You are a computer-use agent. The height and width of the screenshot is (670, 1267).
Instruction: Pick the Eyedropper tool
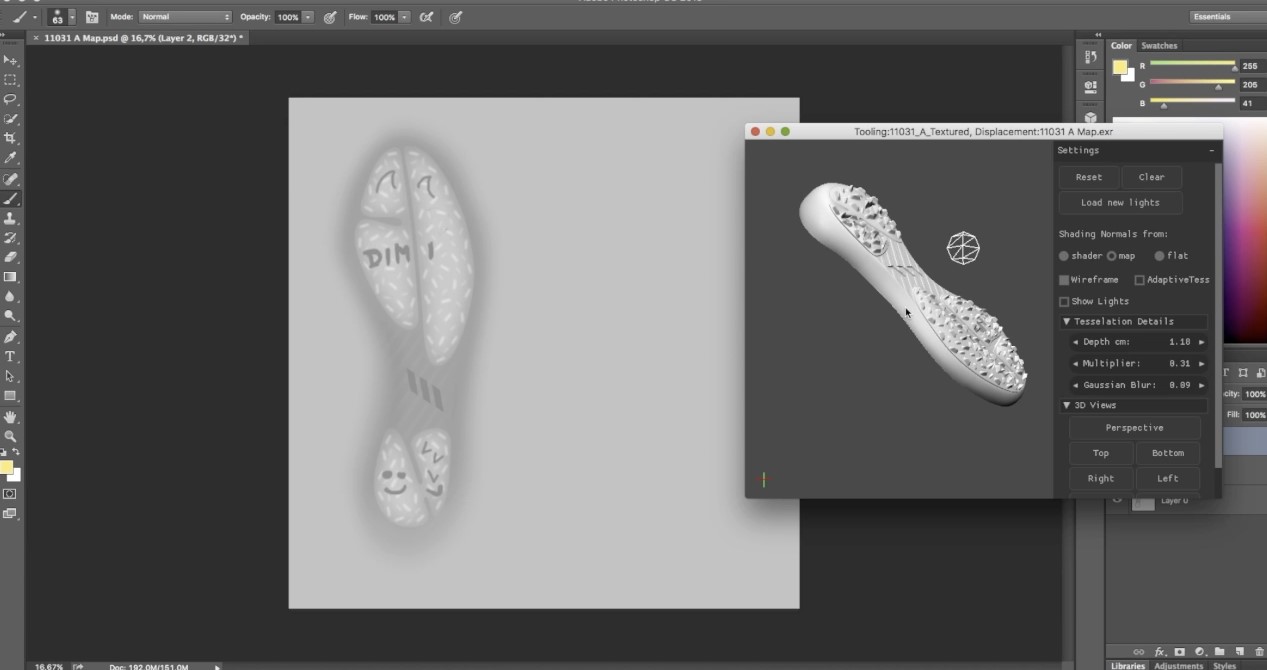[x=10, y=158]
